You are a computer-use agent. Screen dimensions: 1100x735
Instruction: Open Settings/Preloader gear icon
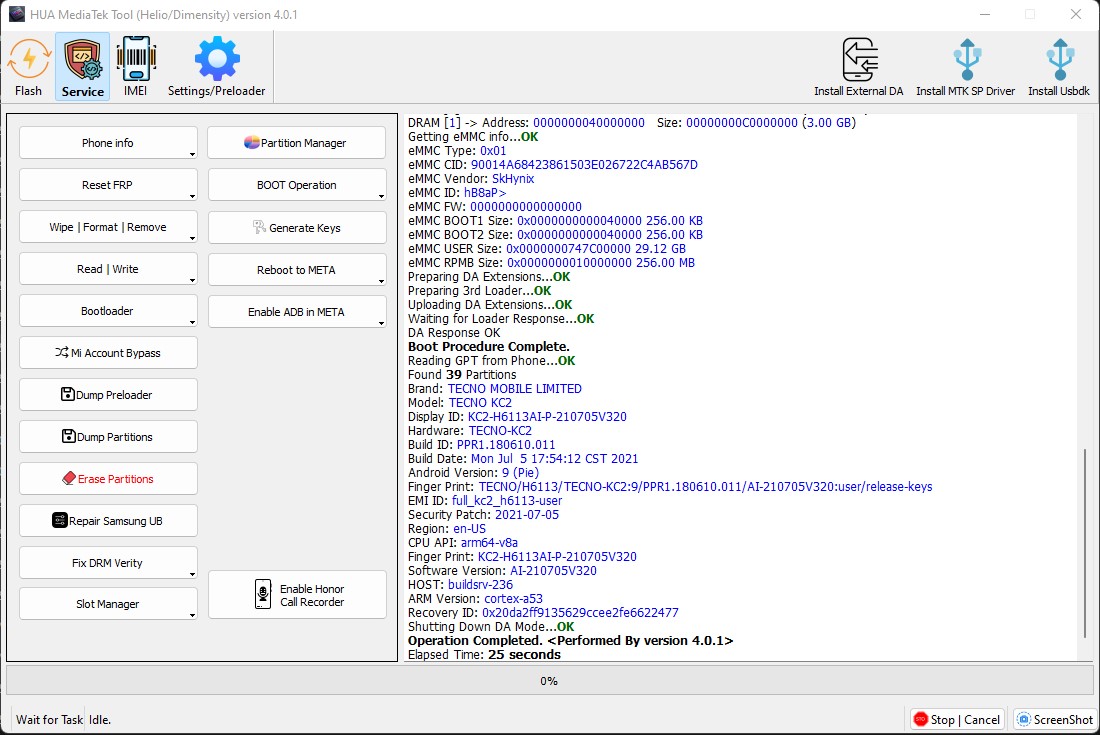[217, 60]
